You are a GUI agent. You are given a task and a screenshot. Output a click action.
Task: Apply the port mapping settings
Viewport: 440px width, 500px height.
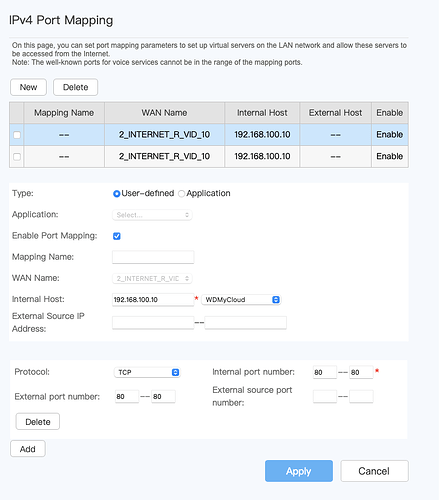point(299,471)
